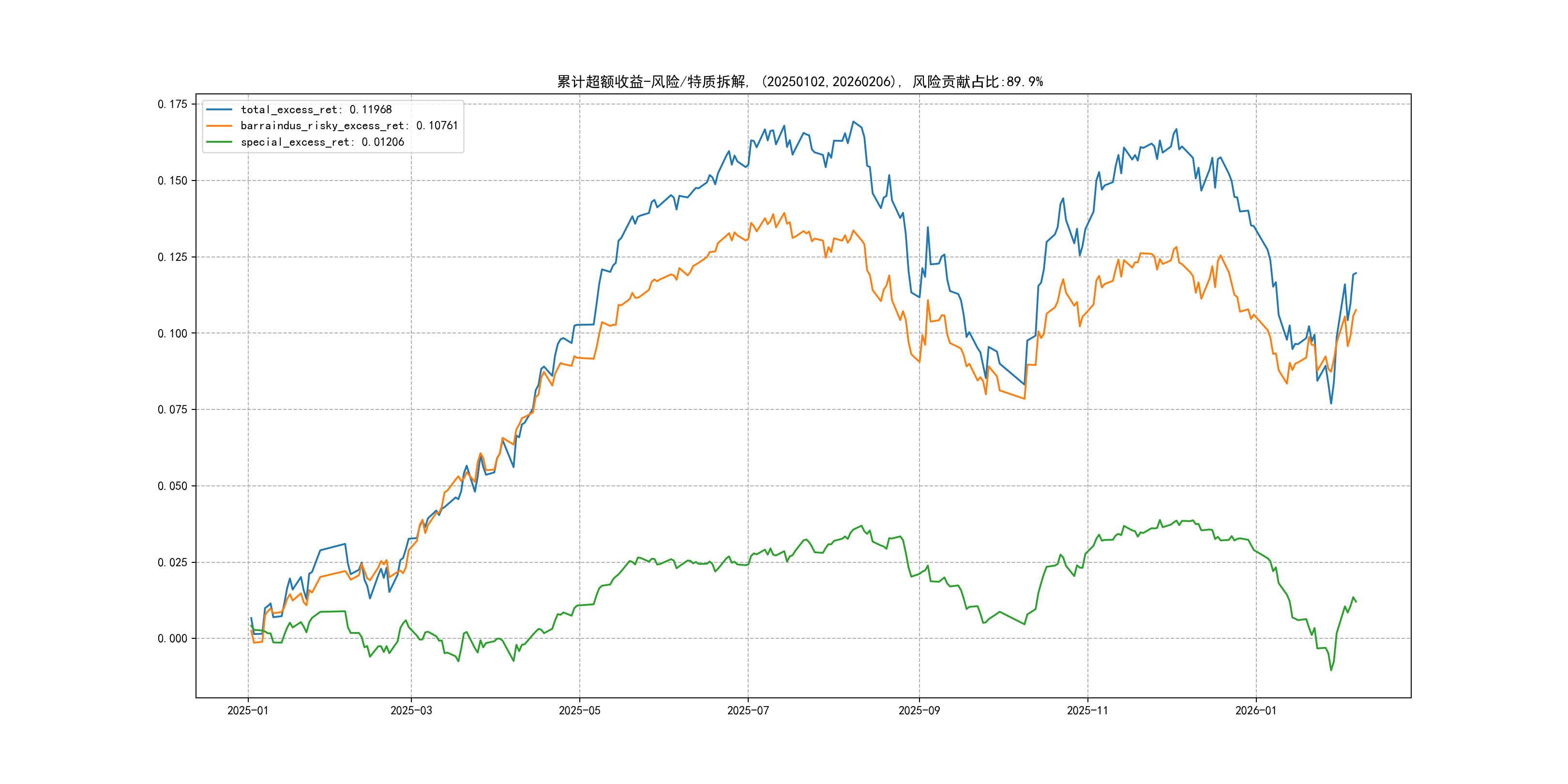
Task: Click the orange barraindus_risky_excess_ret legend line
Action: [x=219, y=126]
